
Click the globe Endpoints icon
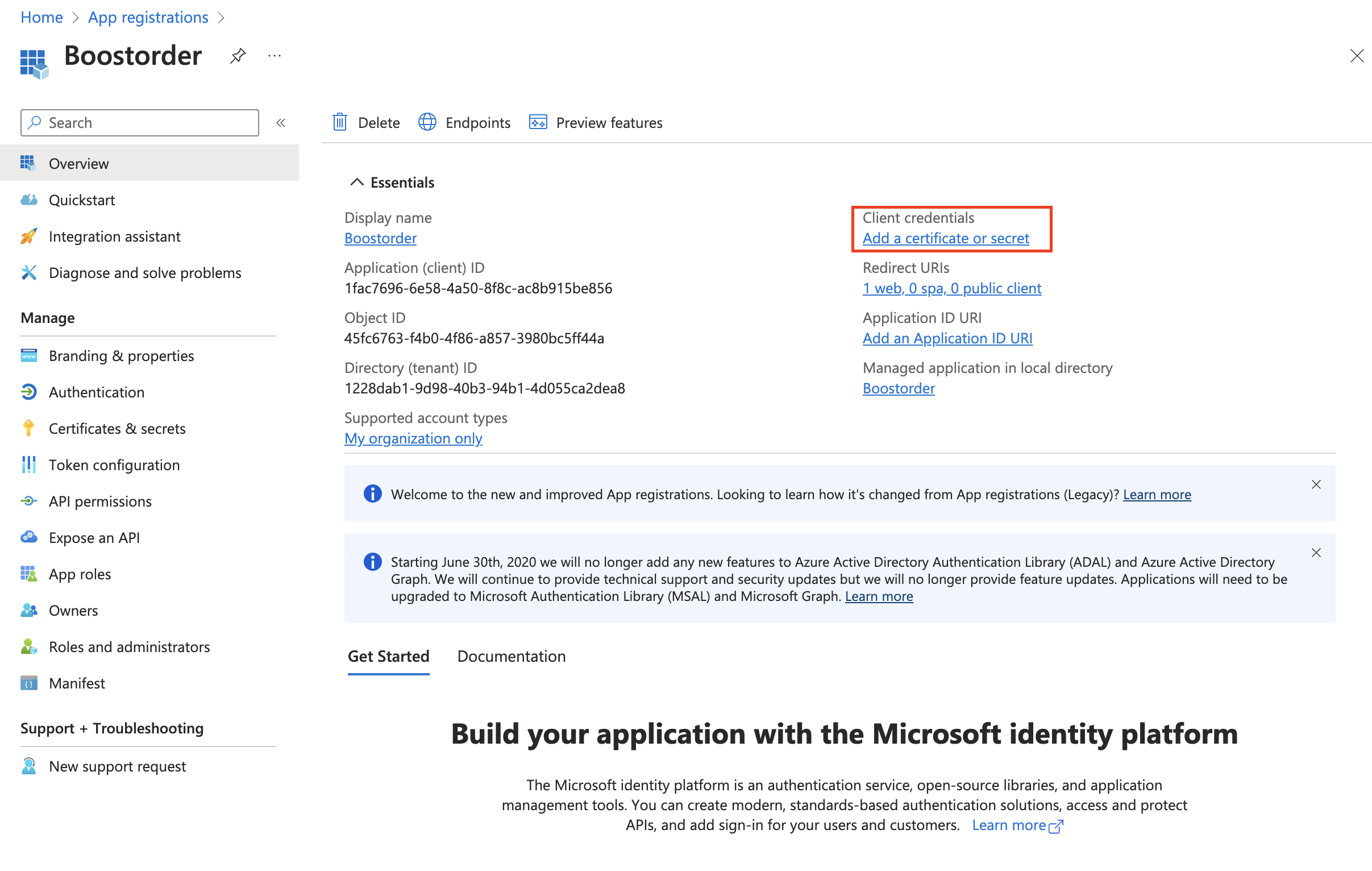(x=427, y=122)
